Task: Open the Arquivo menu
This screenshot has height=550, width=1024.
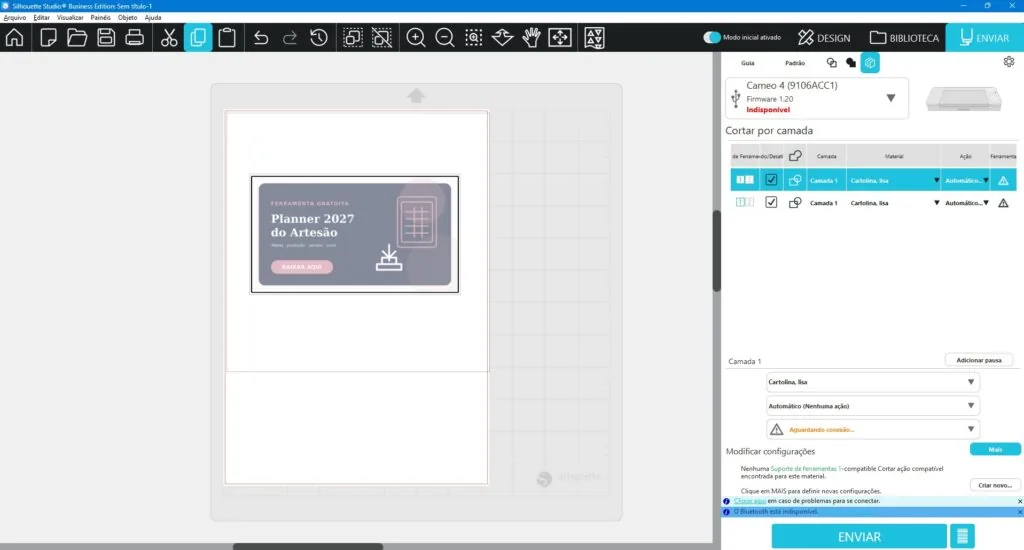Action: [x=14, y=18]
